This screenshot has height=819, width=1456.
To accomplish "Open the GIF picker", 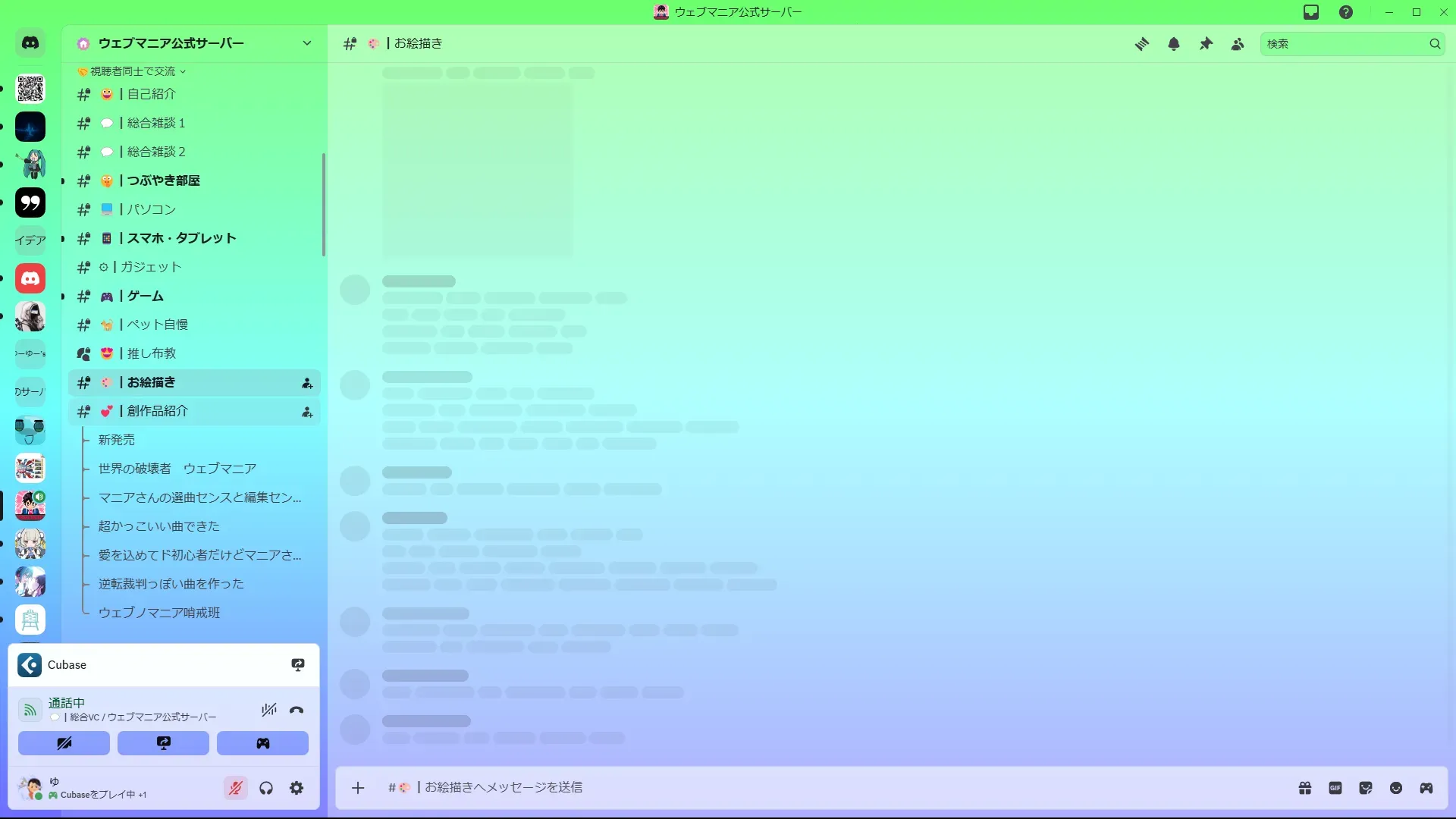I will coord(1335,788).
